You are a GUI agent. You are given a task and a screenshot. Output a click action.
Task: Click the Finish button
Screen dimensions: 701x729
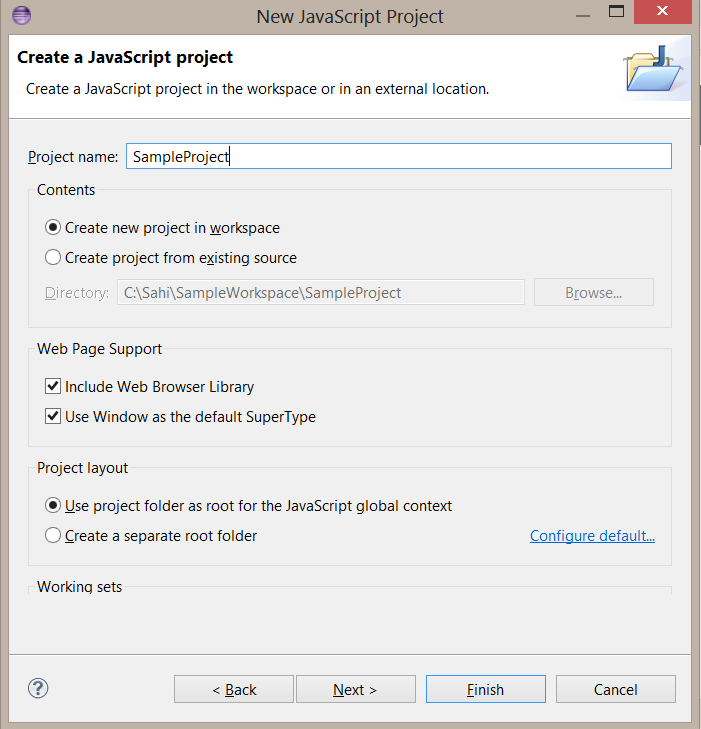tap(486, 689)
